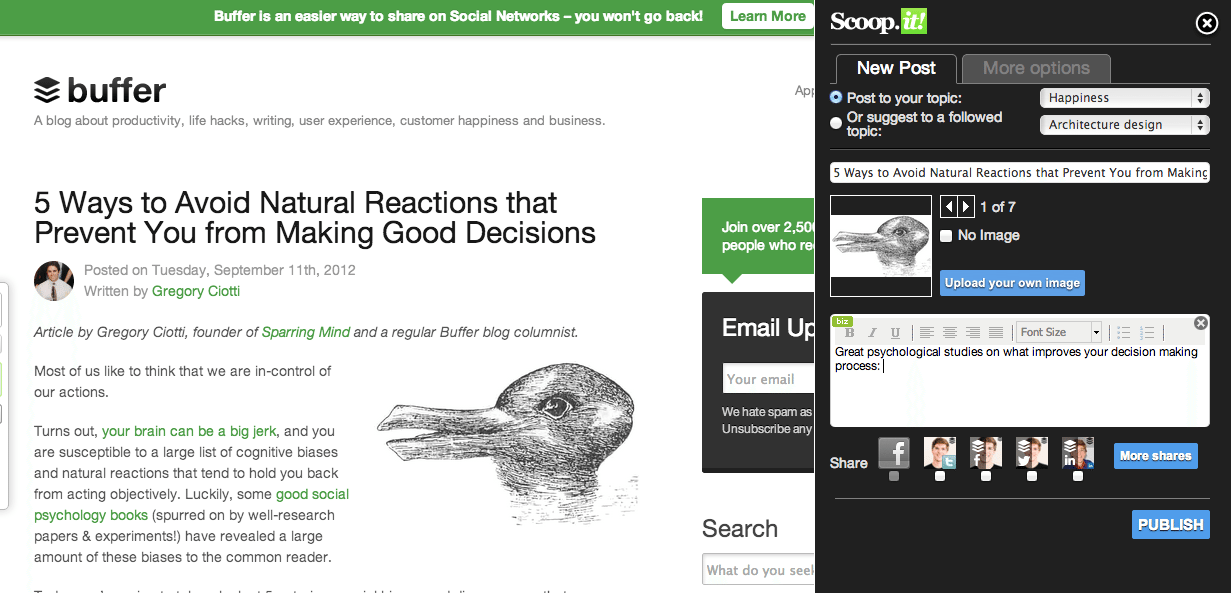
Task: Center align text in the editor
Action: coord(949,333)
